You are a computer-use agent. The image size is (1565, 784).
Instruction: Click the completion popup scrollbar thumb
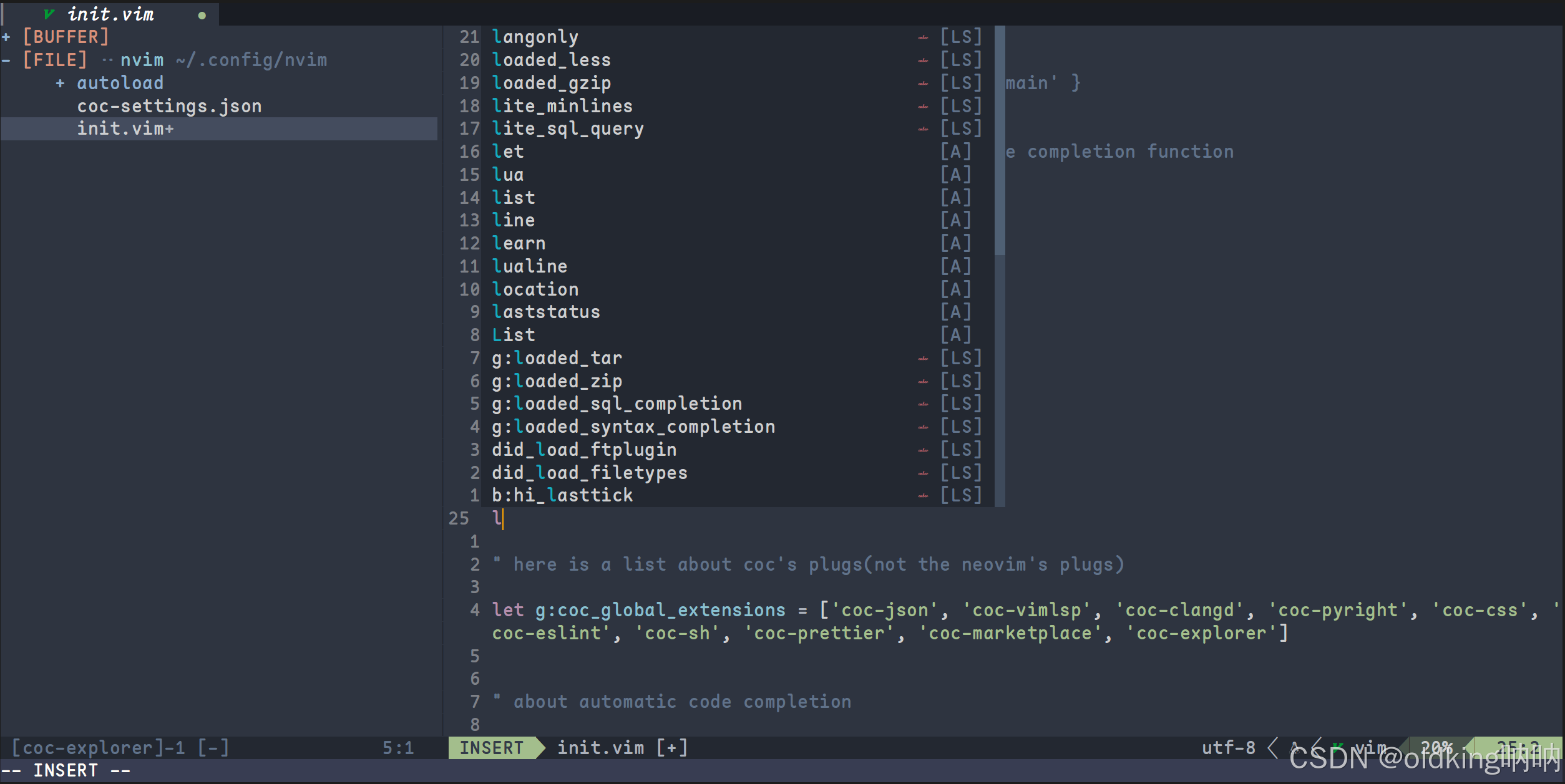click(1000, 140)
